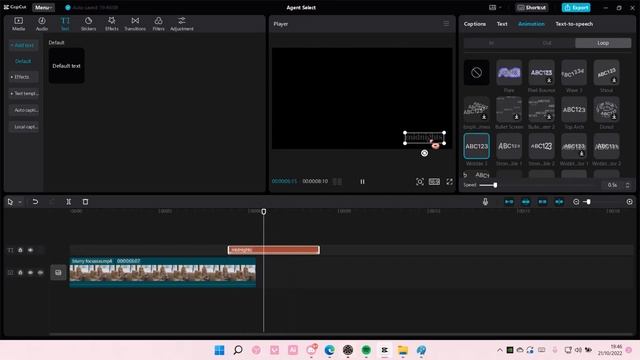This screenshot has width=640, height=360.
Task: Click the microphone record voiceover icon
Action: coord(485,202)
